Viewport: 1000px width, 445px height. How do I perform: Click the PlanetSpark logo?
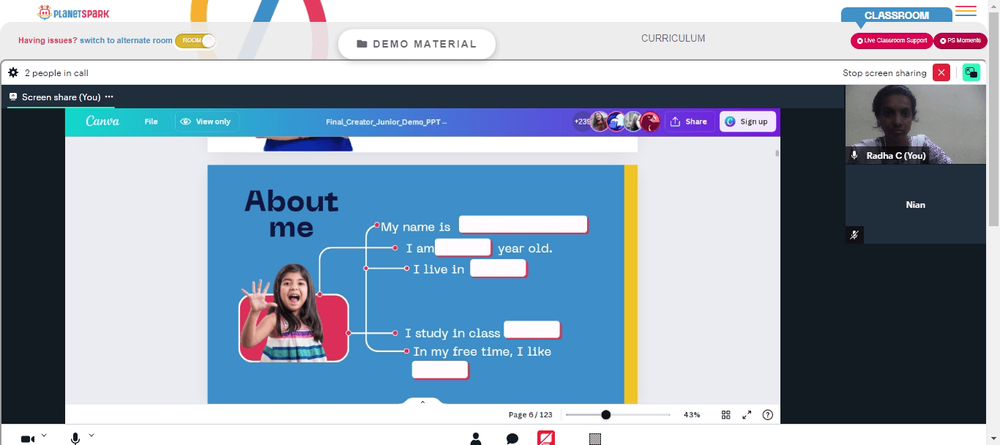(73, 12)
